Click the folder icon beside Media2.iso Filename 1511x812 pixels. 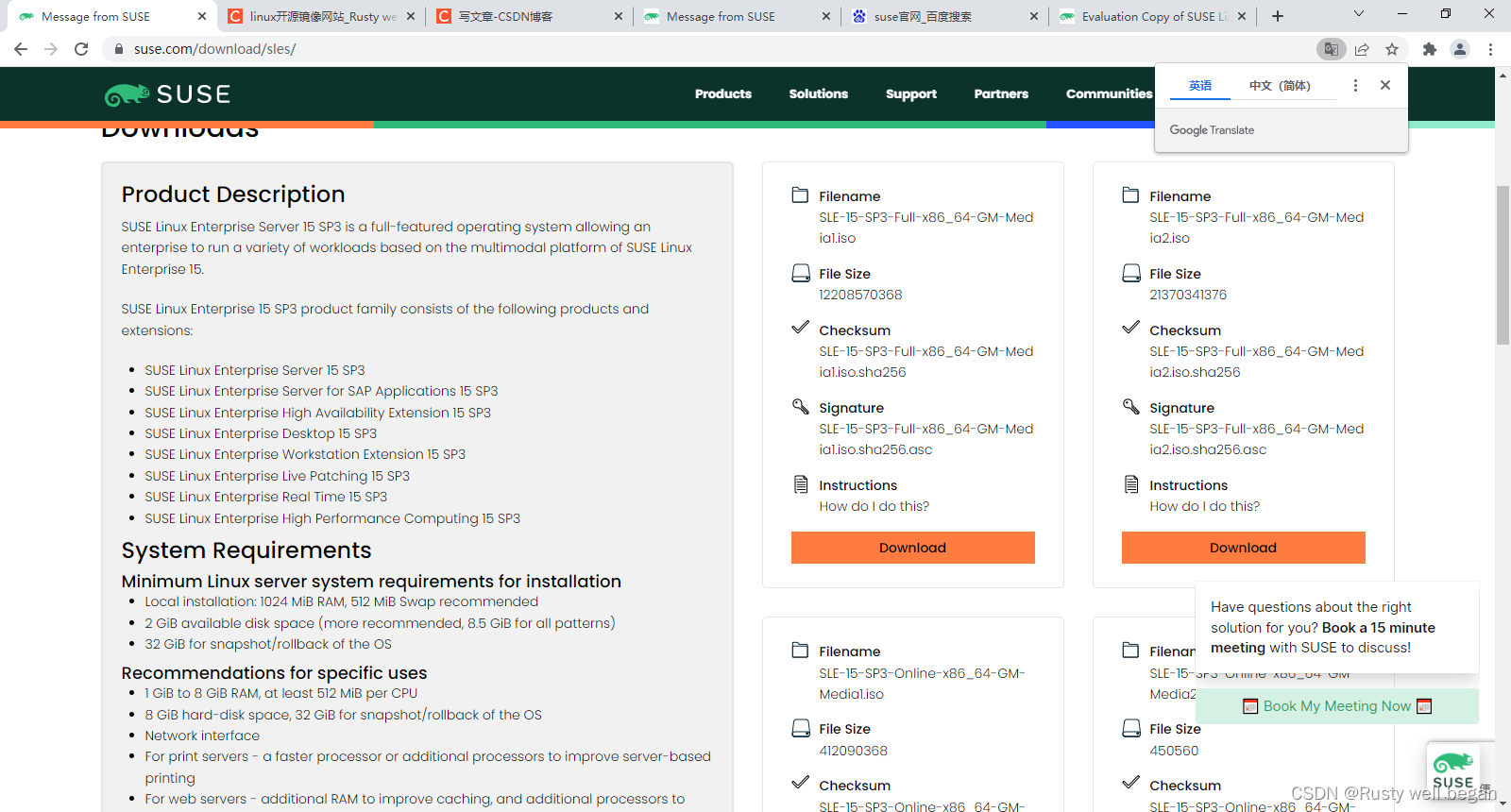1130,195
